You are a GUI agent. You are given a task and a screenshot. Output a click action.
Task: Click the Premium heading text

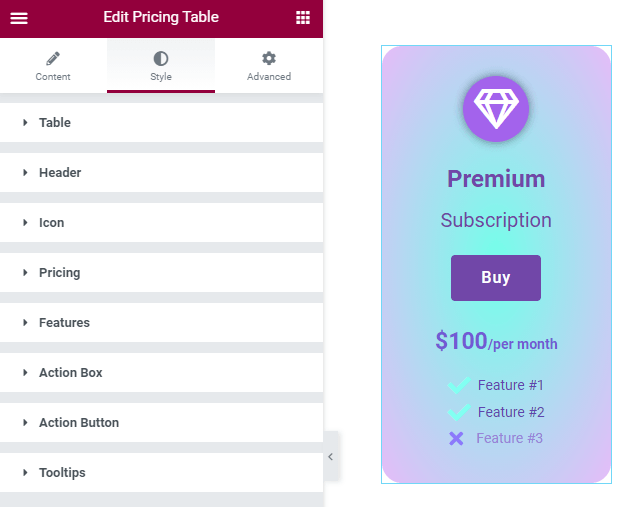click(496, 179)
